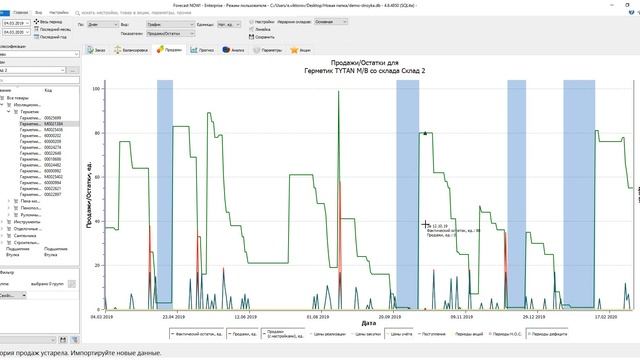Open the Заказ tab

(x=96, y=50)
